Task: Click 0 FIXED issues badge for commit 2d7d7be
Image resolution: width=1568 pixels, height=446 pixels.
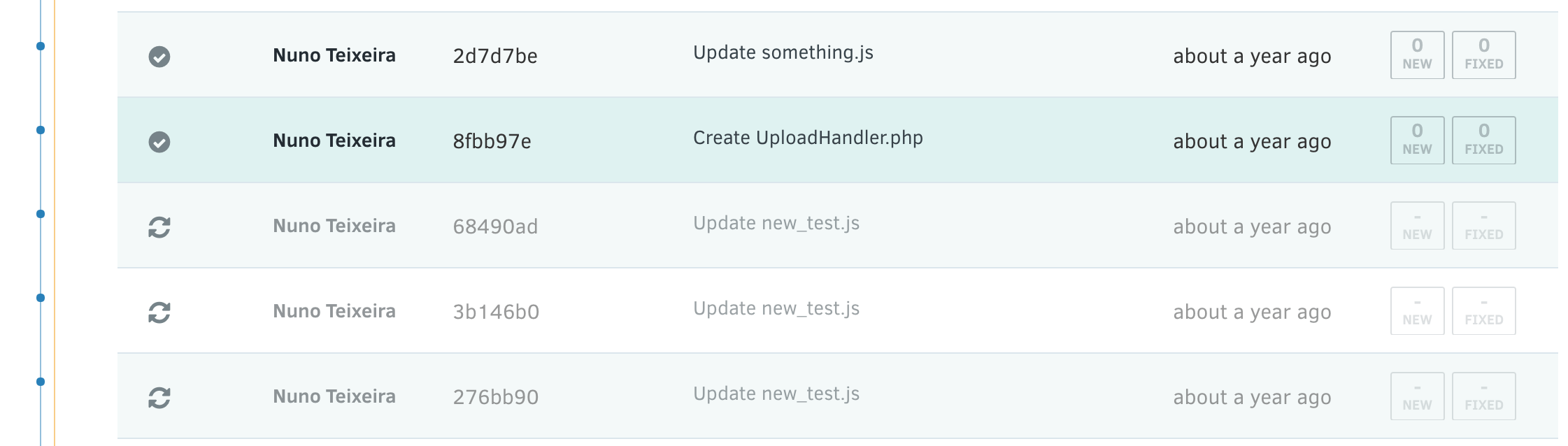Action: [1483, 55]
